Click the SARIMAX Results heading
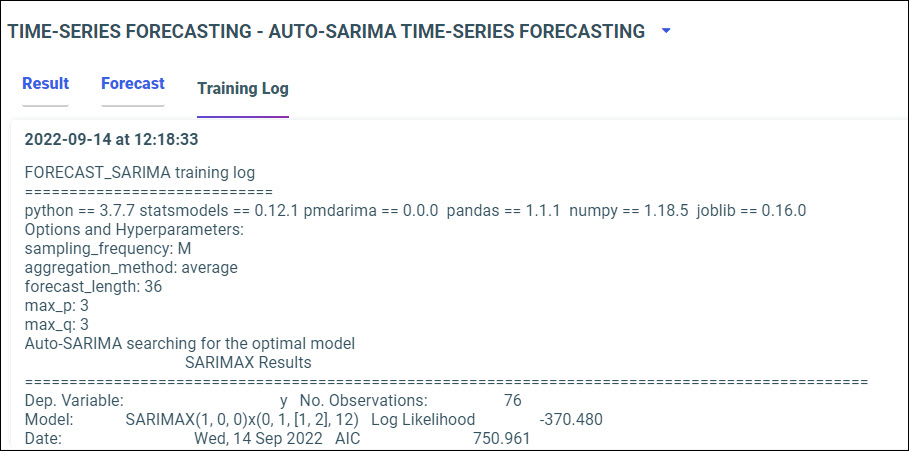The height and width of the screenshot is (451, 909). pos(248,362)
